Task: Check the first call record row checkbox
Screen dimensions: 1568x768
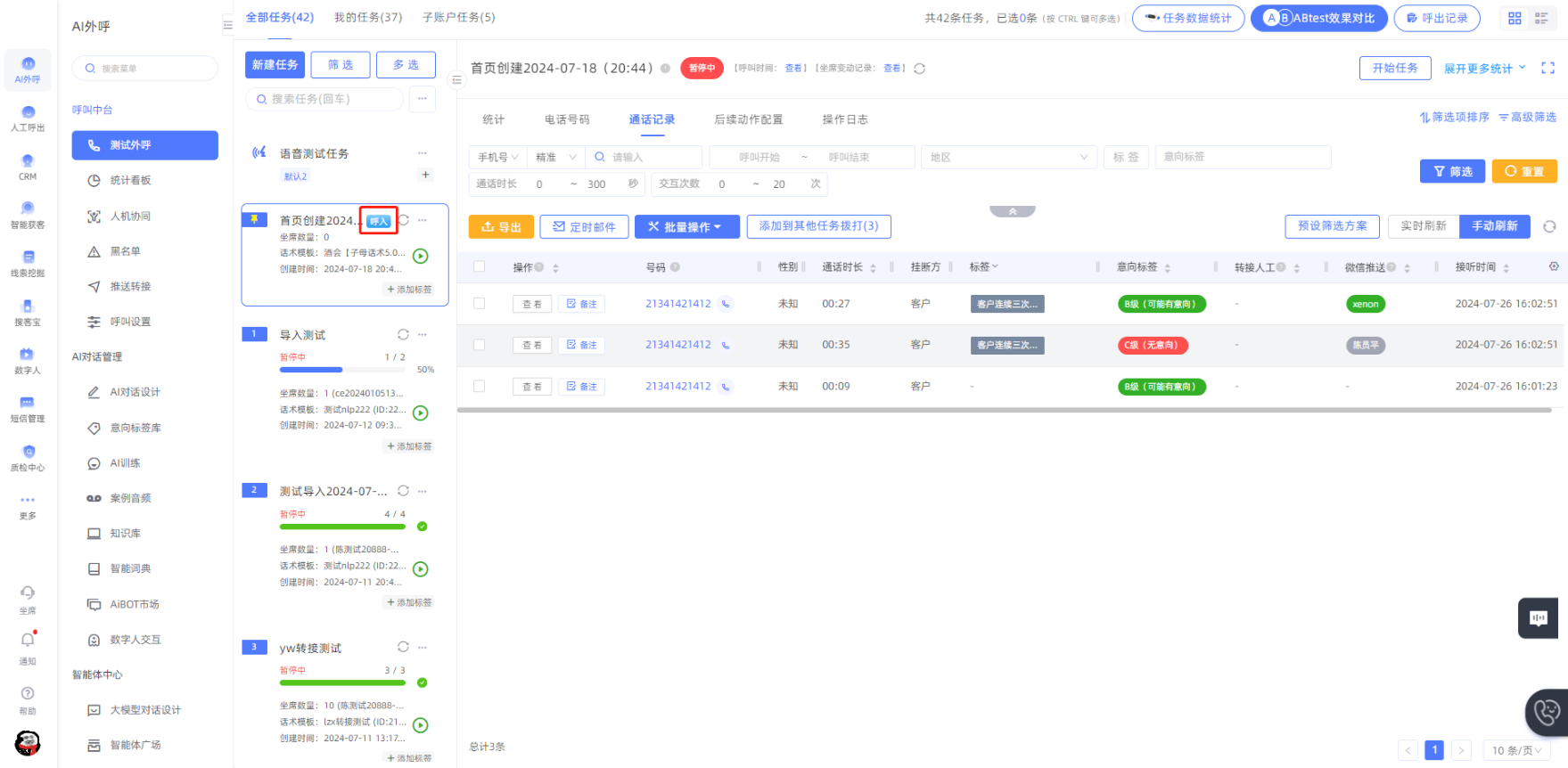Action: (x=480, y=303)
